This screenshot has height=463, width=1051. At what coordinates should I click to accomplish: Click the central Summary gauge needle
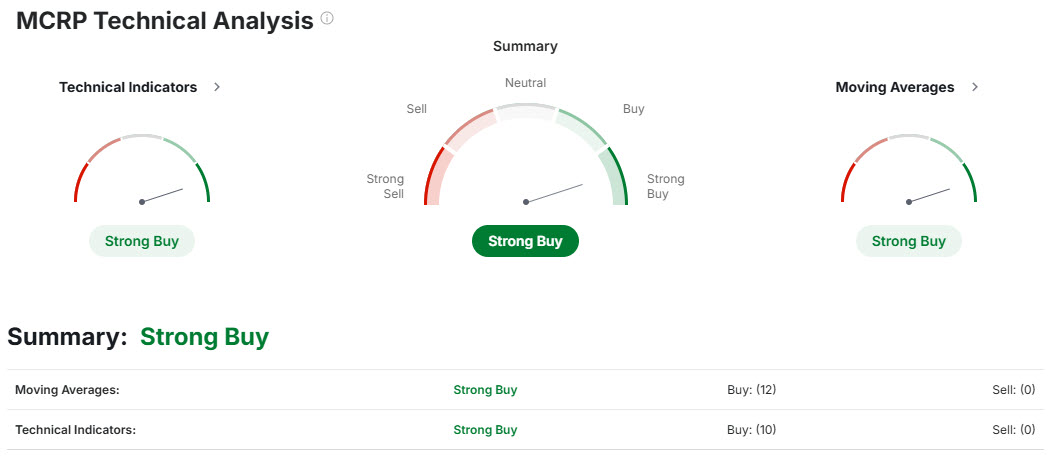coord(554,192)
